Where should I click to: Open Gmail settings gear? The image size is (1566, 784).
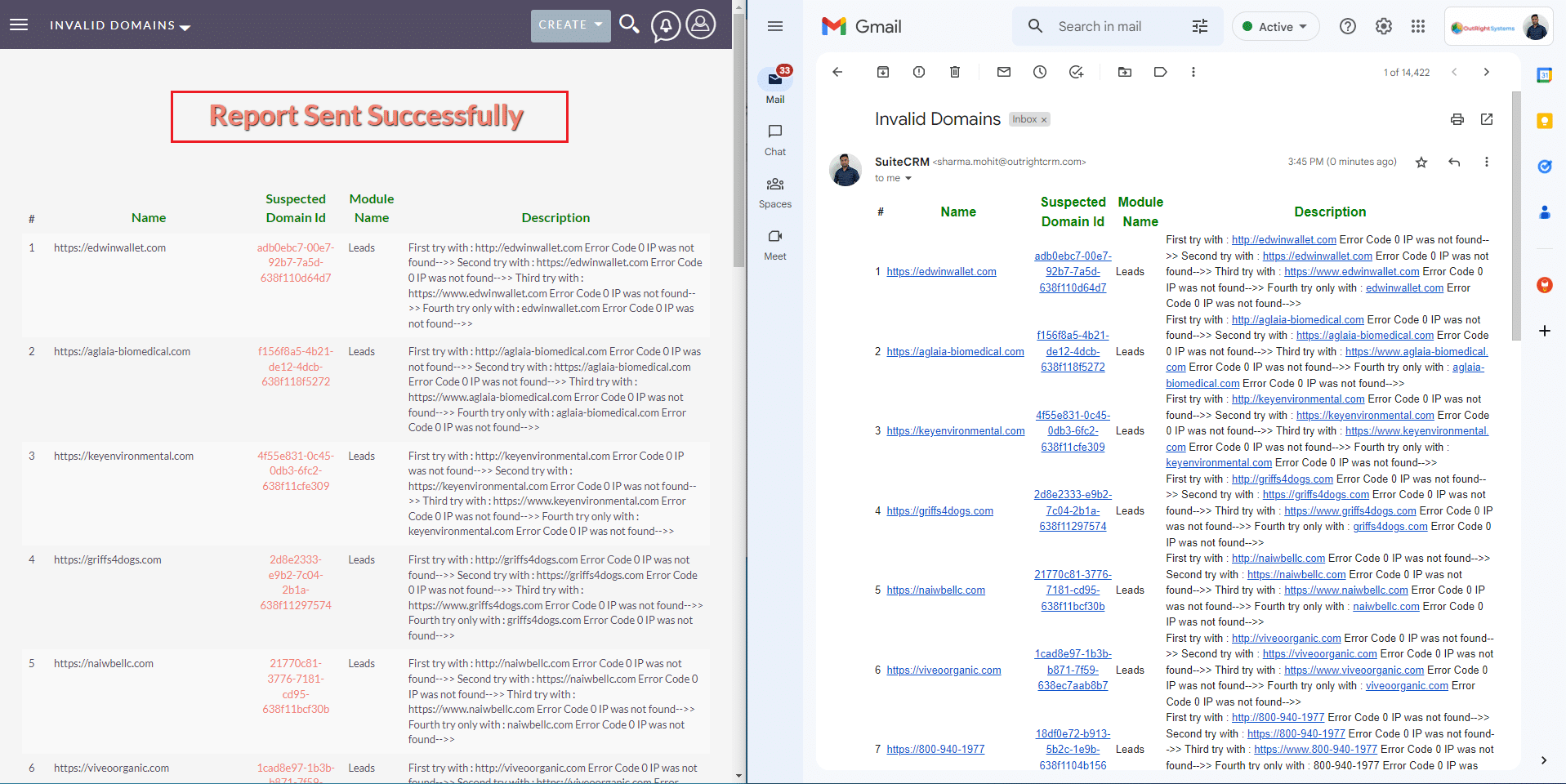pos(1384,26)
